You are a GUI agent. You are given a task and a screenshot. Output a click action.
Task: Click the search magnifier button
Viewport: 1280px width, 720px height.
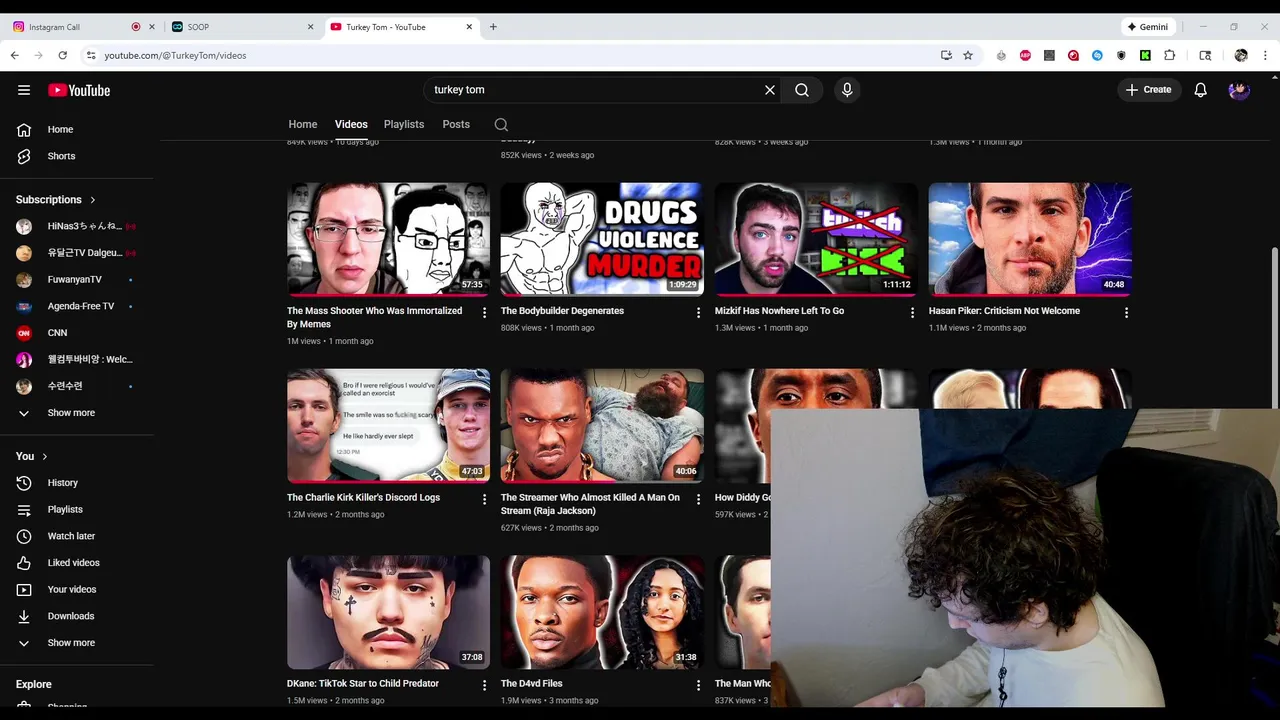click(x=802, y=90)
